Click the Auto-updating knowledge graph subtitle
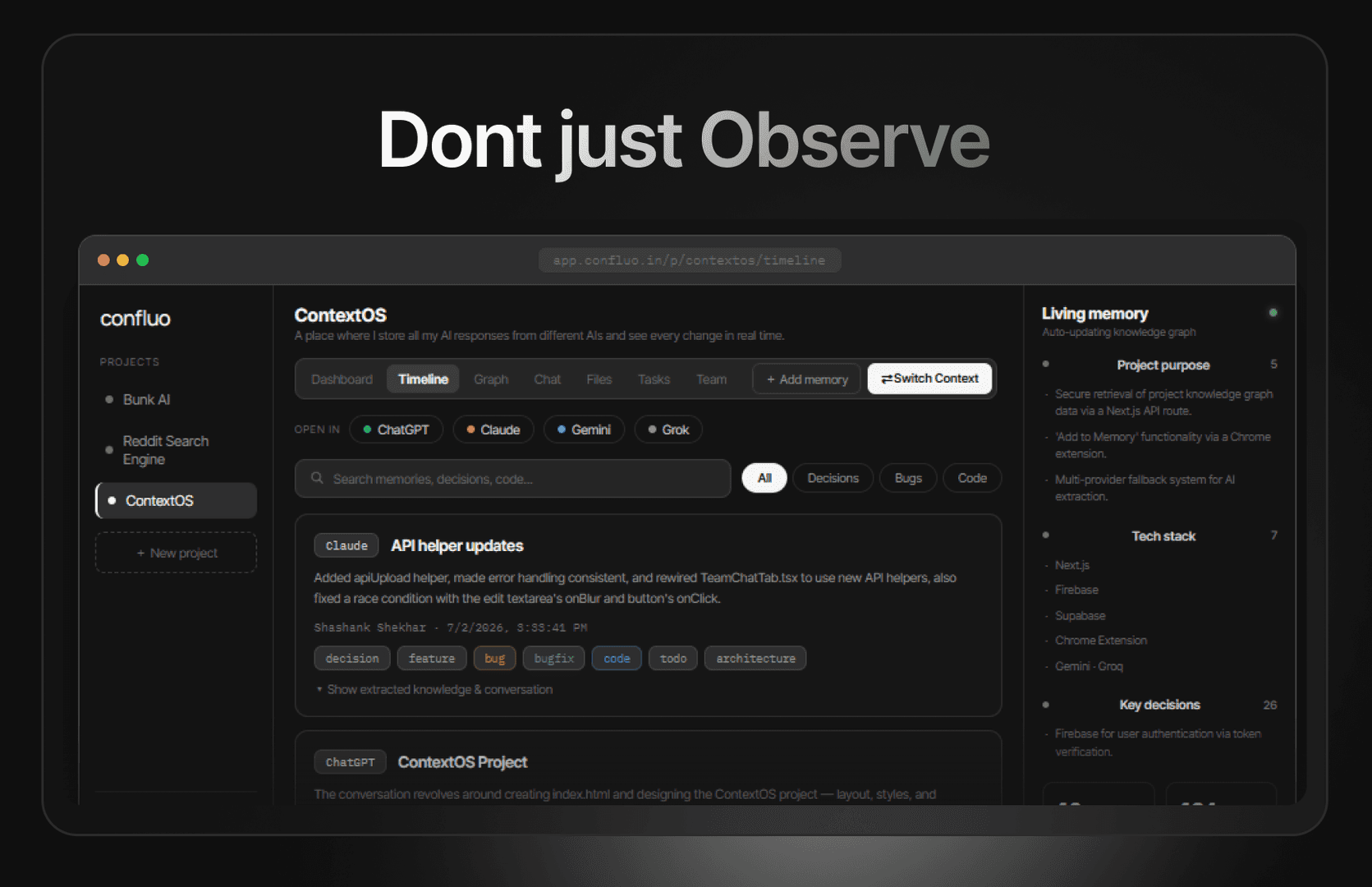This screenshot has width=1372, height=887. (x=1118, y=333)
